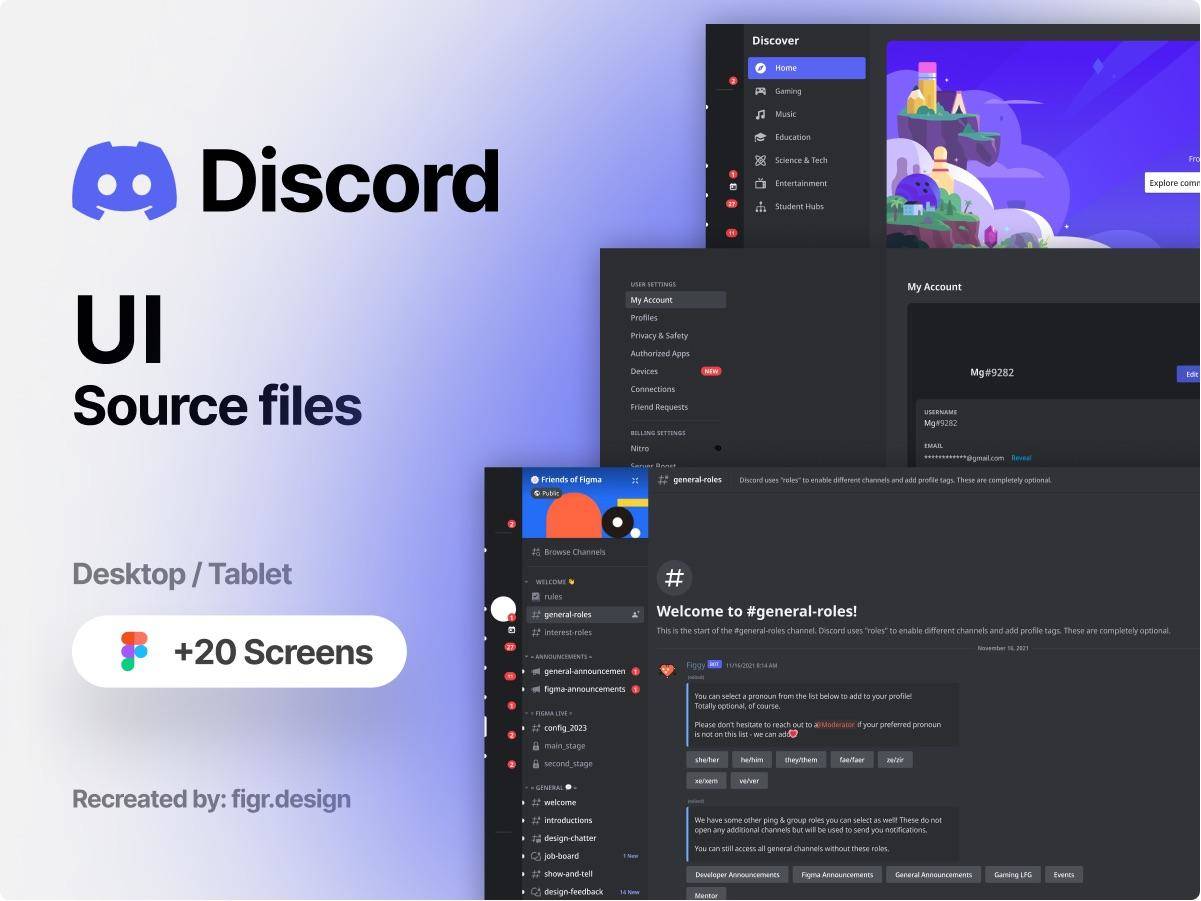This screenshot has width=1201, height=901.
Task: Collapse the FIGMA LIVE category
Action: click(551, 713)
